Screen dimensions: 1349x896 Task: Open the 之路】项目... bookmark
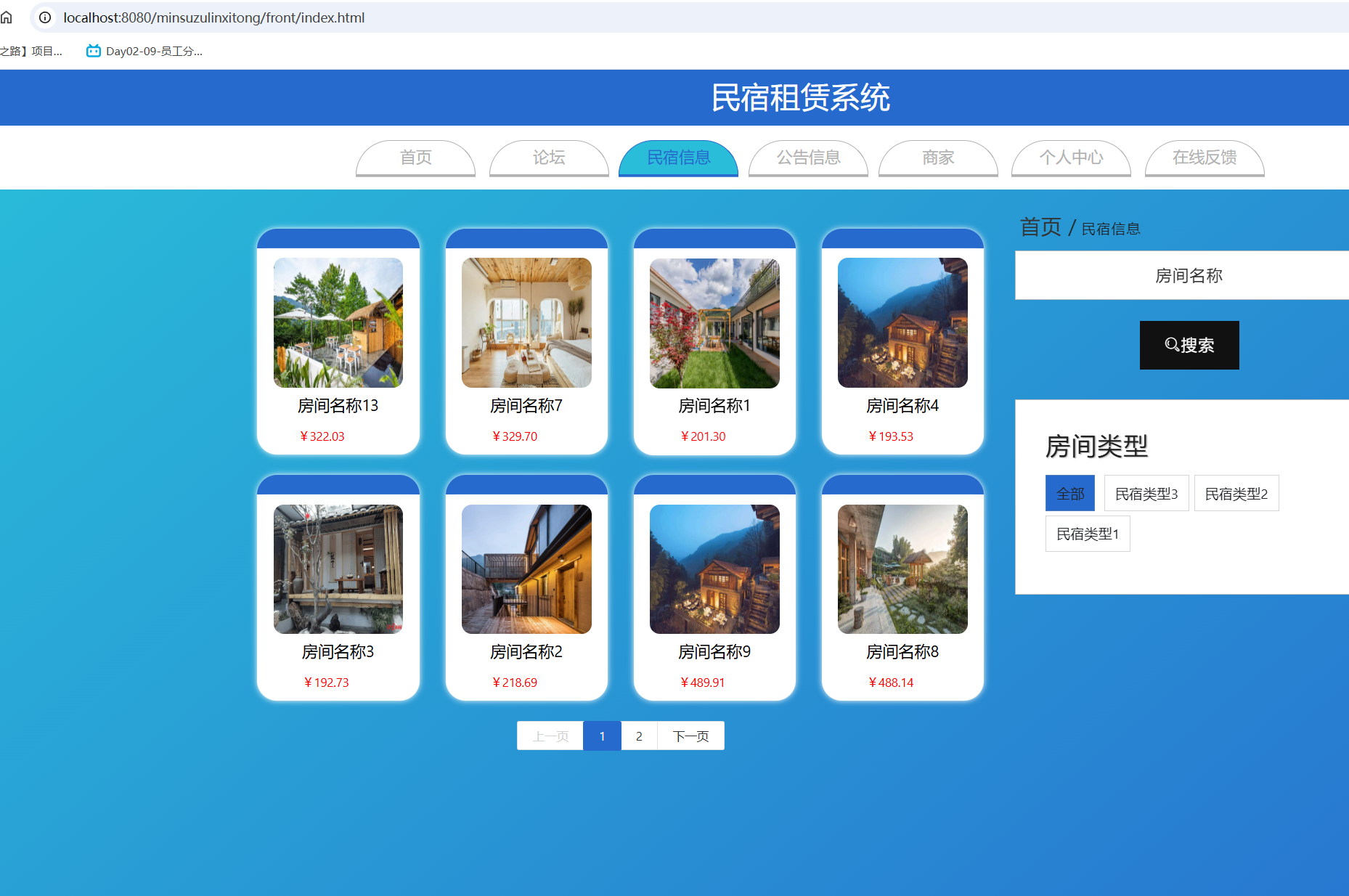click(31, 51)
